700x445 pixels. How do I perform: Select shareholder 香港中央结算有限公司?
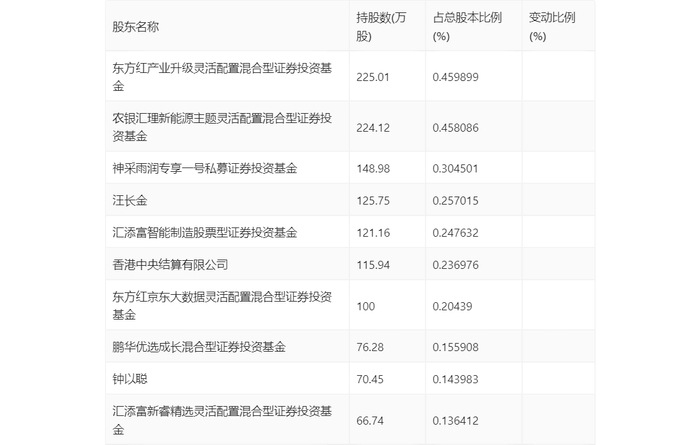click(x=170, y=265)
